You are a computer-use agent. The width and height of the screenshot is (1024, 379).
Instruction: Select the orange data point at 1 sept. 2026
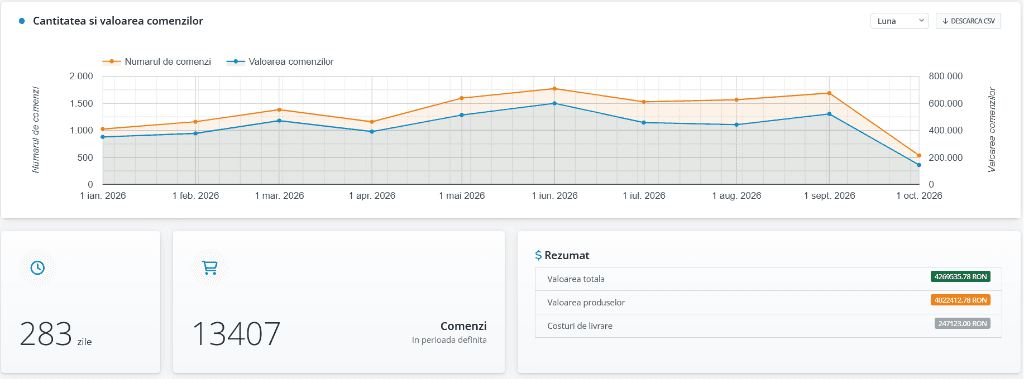pos(829,93)
